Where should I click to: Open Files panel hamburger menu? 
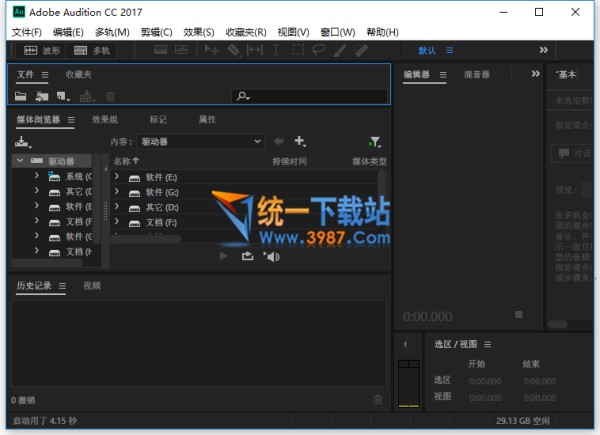click(45, 75)
